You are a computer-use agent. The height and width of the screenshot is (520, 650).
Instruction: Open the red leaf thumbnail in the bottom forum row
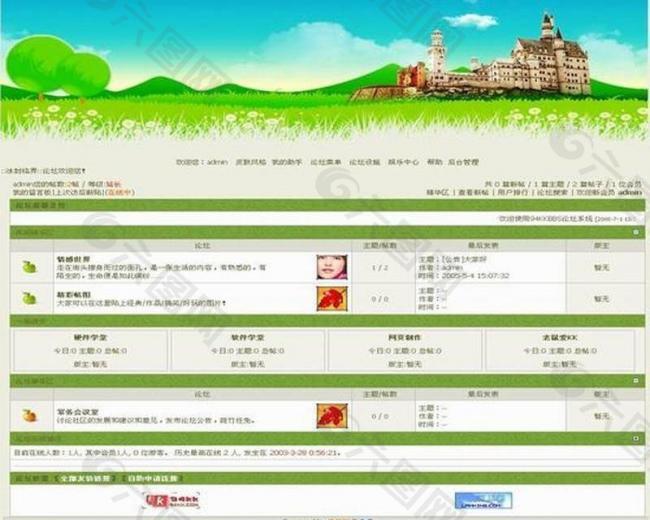(332, 416)
